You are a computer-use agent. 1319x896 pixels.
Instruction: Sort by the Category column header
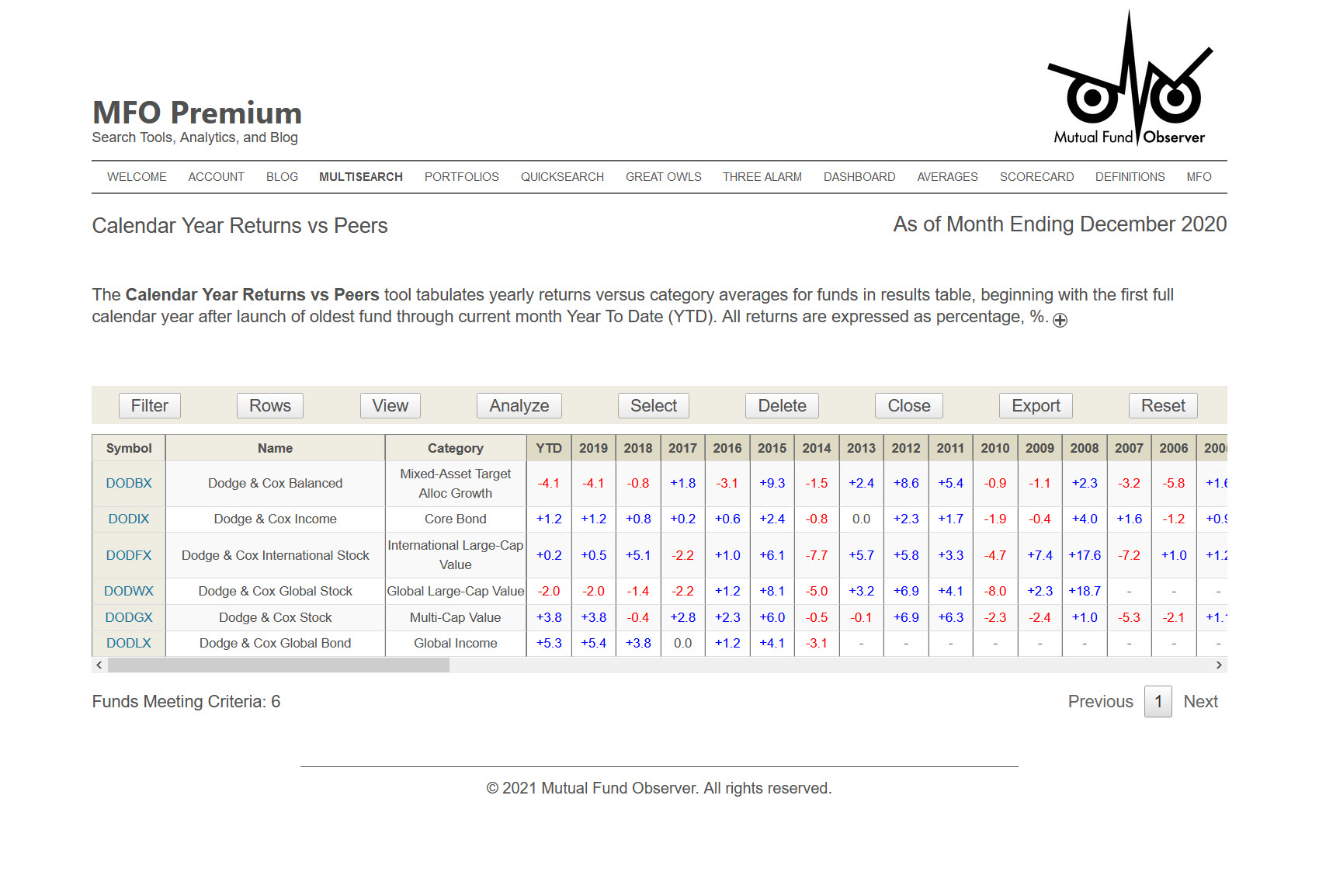pos(456,448)
